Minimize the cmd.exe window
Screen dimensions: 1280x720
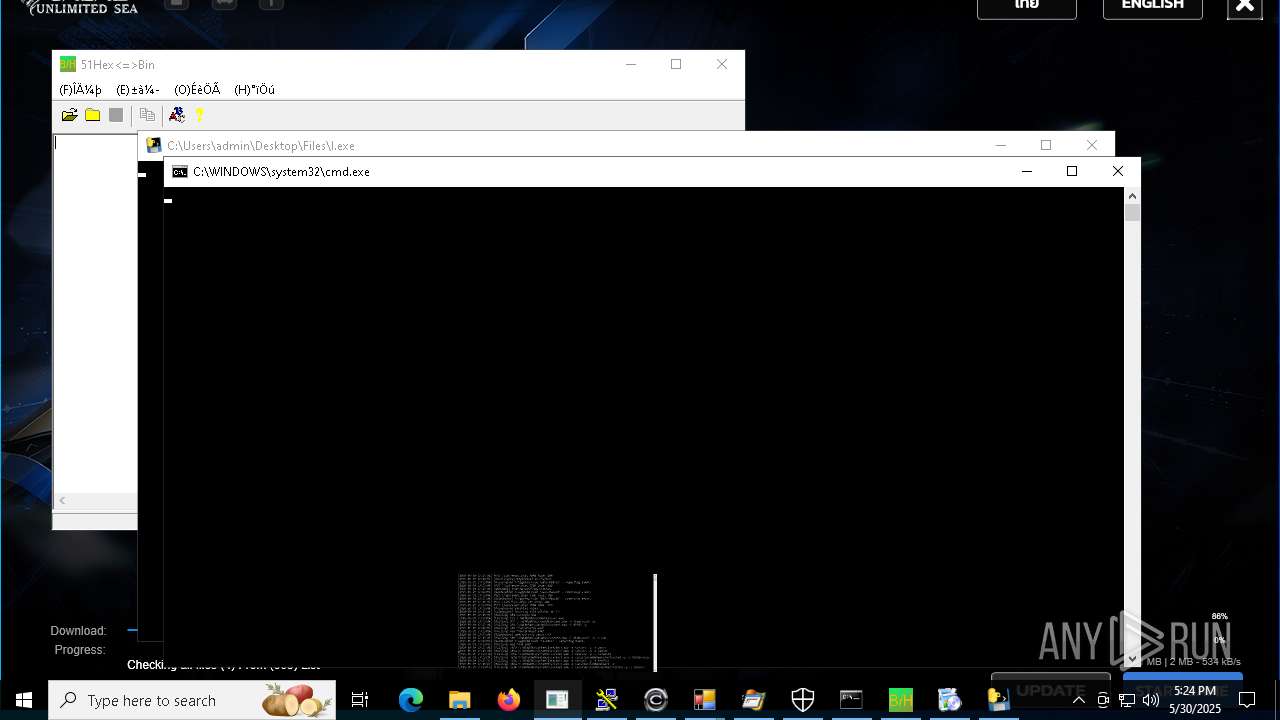pyautogui.click(x=1026, y=172)
